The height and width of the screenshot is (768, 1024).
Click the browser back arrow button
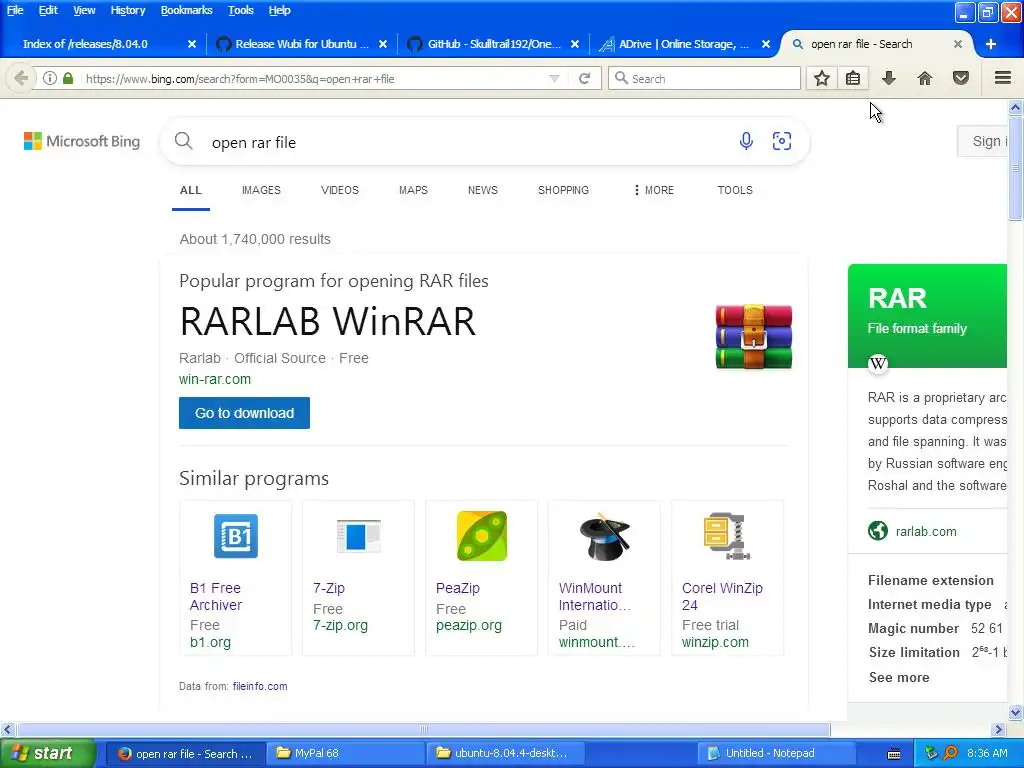coord(21,78)
